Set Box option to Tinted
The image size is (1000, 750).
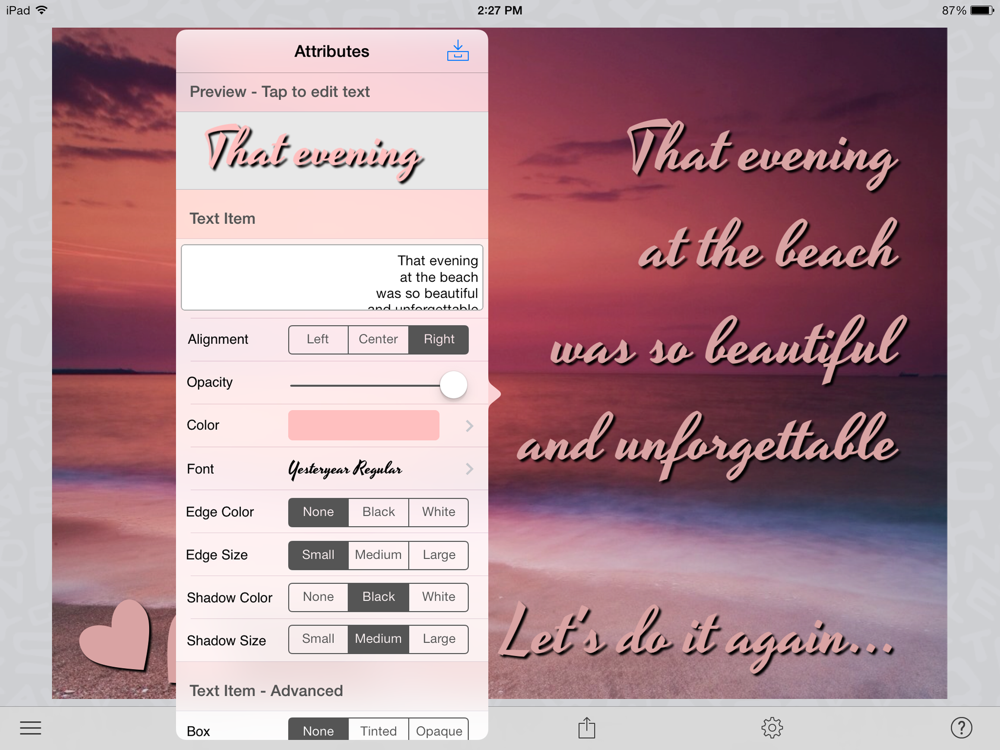point(378,730)
